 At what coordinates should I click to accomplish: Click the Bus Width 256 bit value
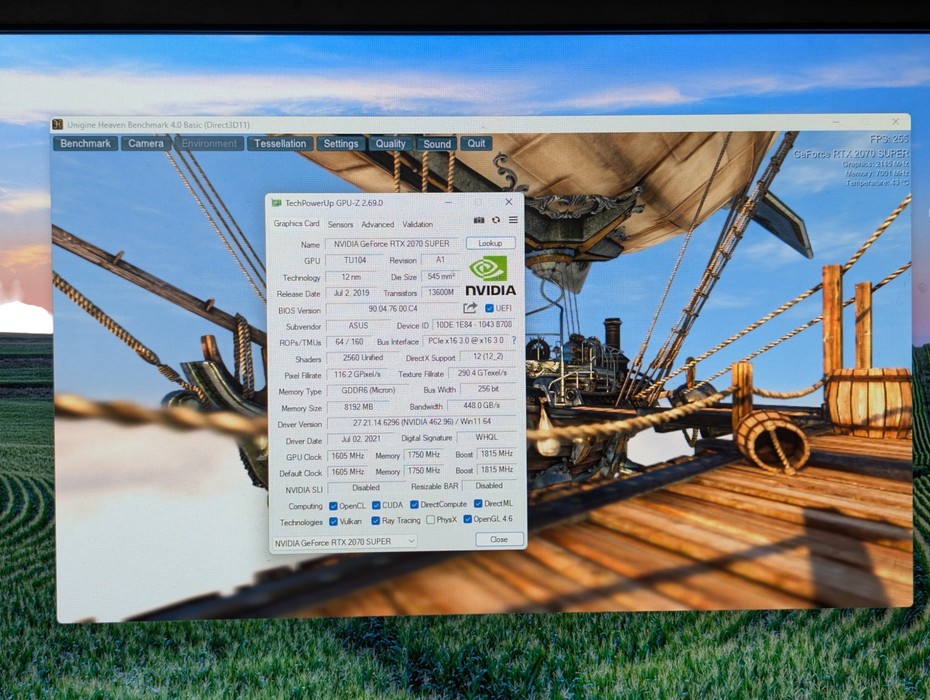coord(488,389)
